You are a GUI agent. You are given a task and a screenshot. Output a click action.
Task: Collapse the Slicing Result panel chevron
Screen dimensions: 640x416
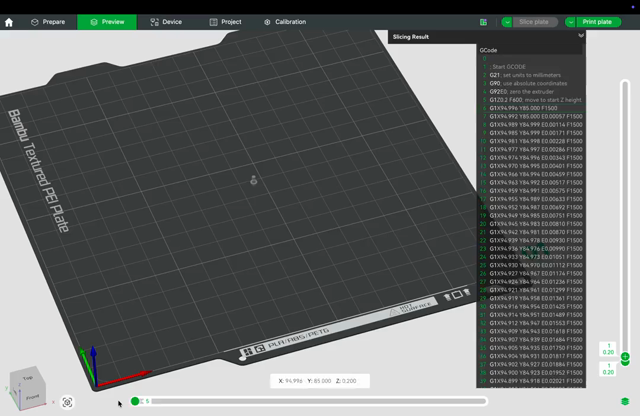[581, 36]
